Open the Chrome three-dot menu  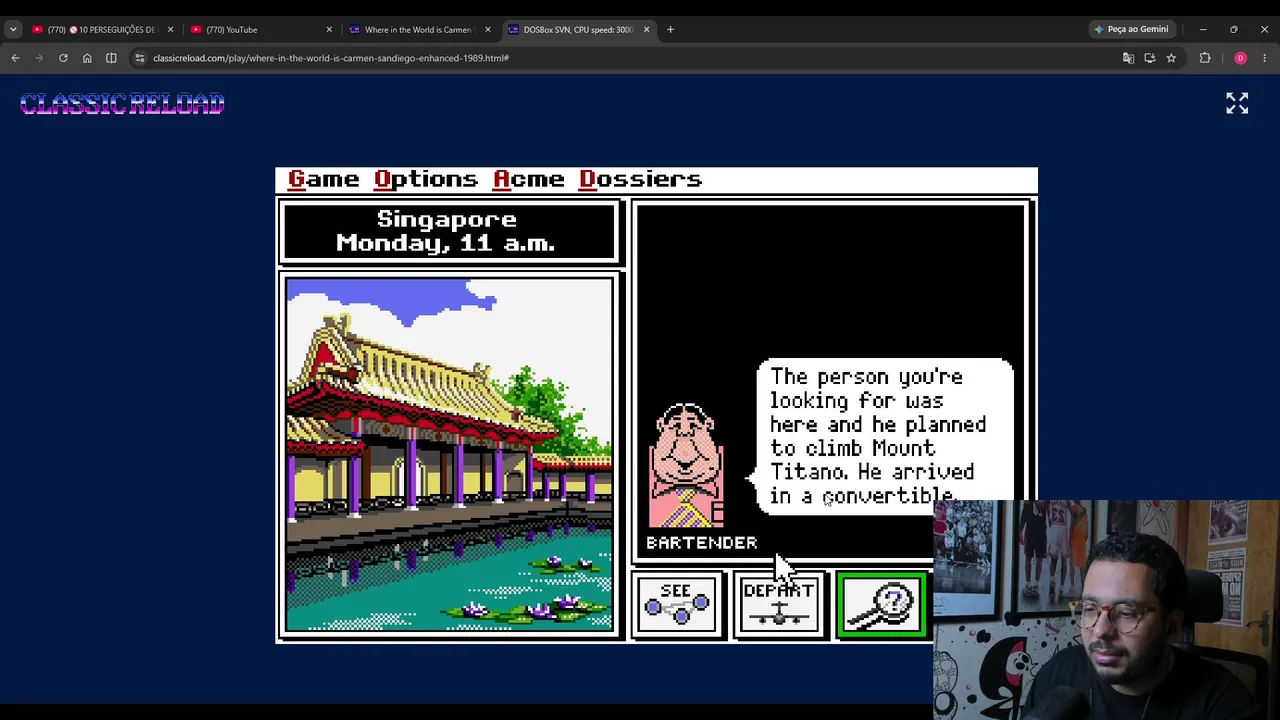[1264, 58]
